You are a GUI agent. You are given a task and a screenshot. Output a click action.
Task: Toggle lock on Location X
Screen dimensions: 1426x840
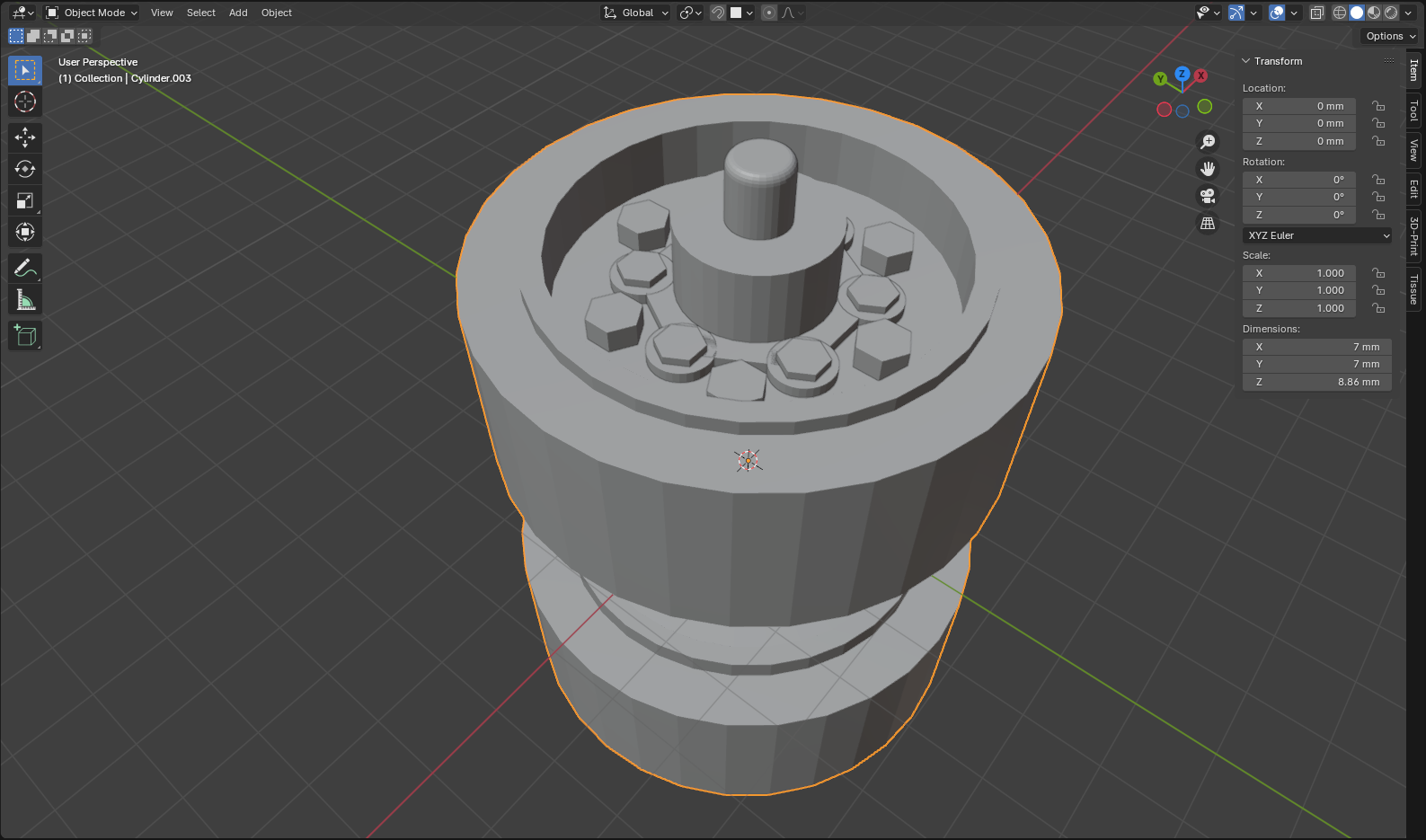point(1378,106)
